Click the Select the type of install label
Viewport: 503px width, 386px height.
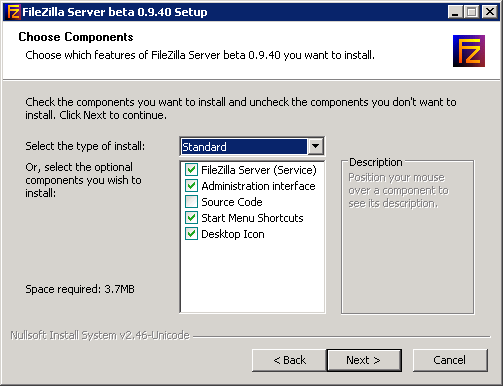tap(85, 146)
